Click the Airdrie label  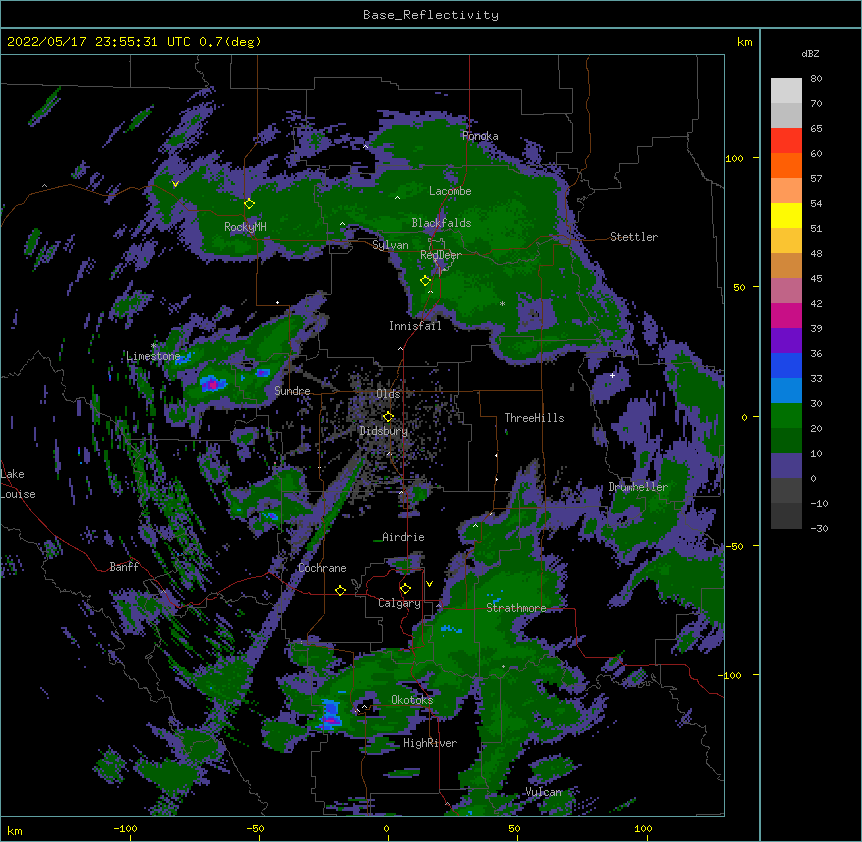[x=403, y=537]
